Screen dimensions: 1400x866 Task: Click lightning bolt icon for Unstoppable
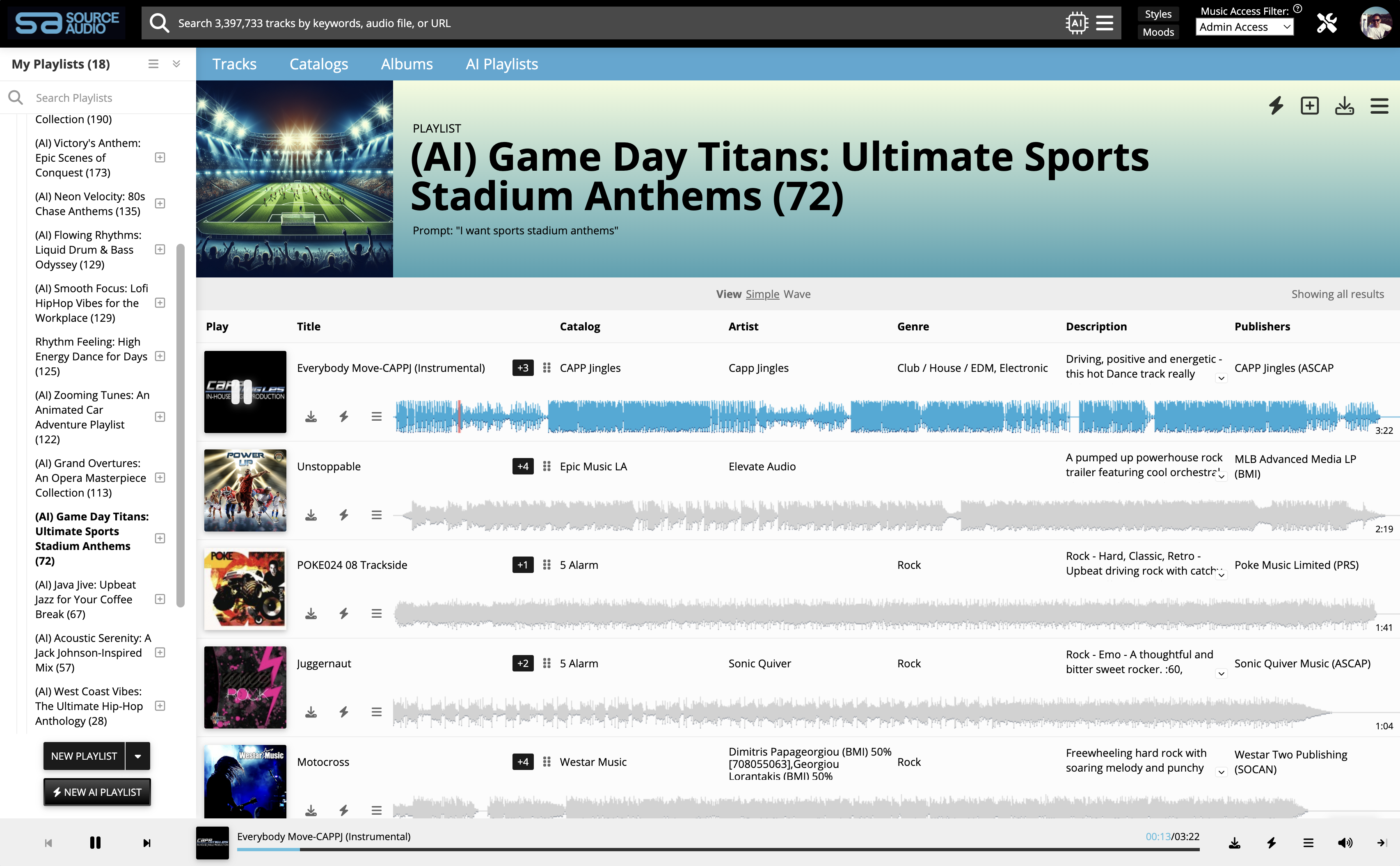tap(343, 515)
